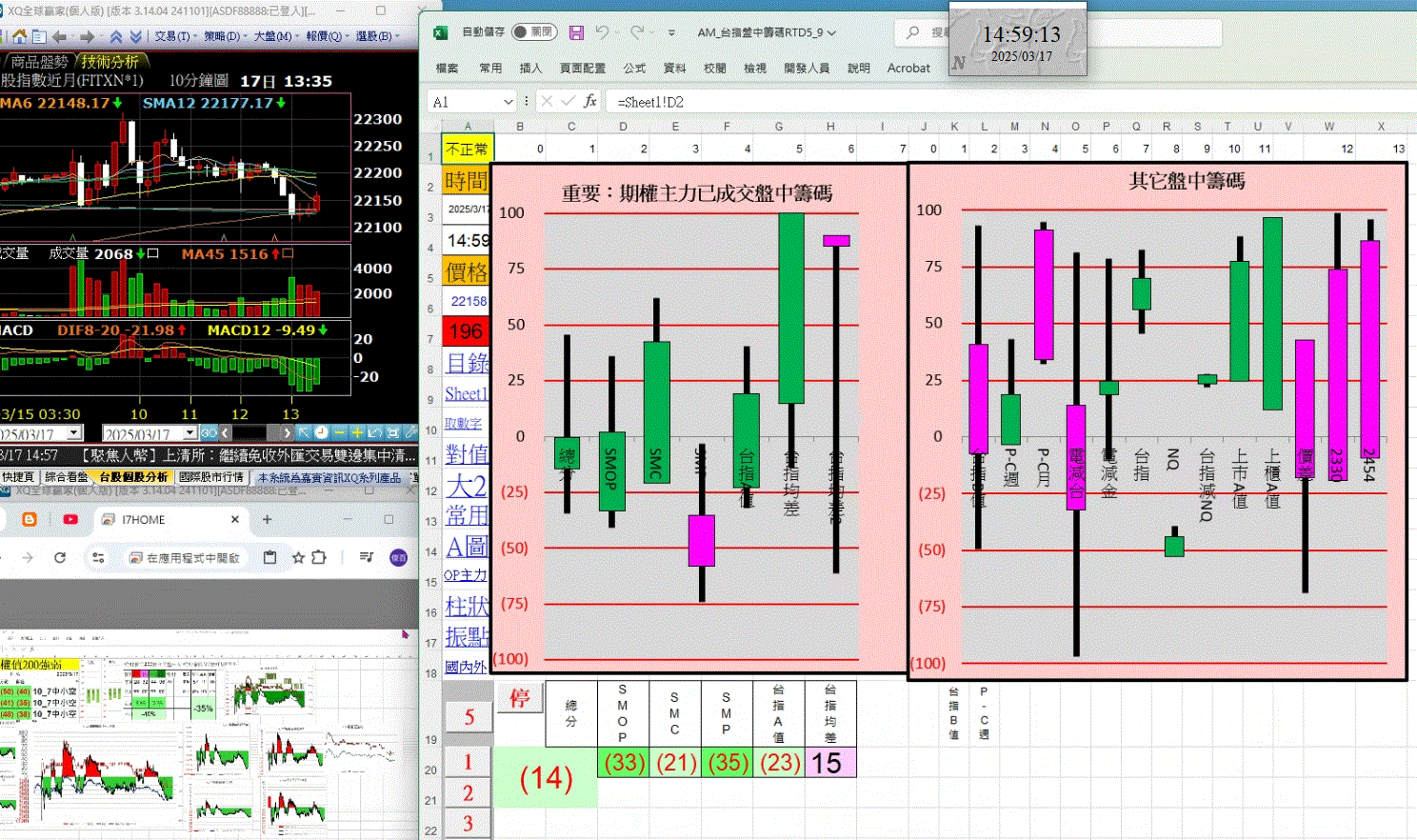Click the chart undo/reset arrow icon
This screenshot has height=840, width=1417.
(x=374, y=432)
